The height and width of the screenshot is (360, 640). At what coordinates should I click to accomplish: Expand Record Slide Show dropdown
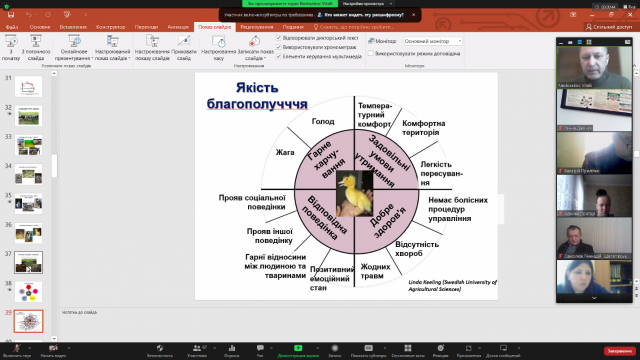(256, 58)
